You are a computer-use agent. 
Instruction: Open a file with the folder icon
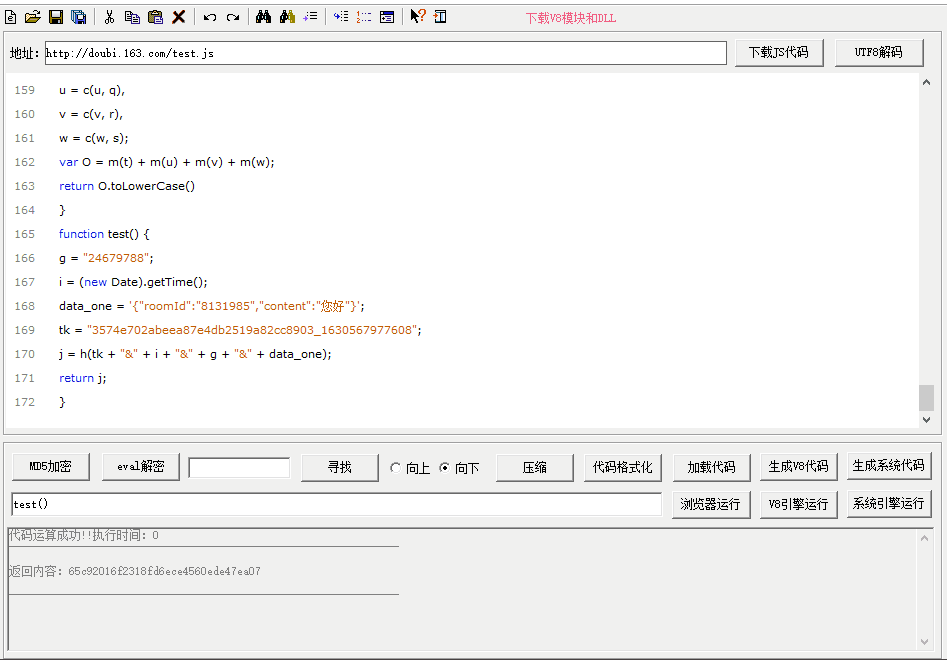pos(33,17)
